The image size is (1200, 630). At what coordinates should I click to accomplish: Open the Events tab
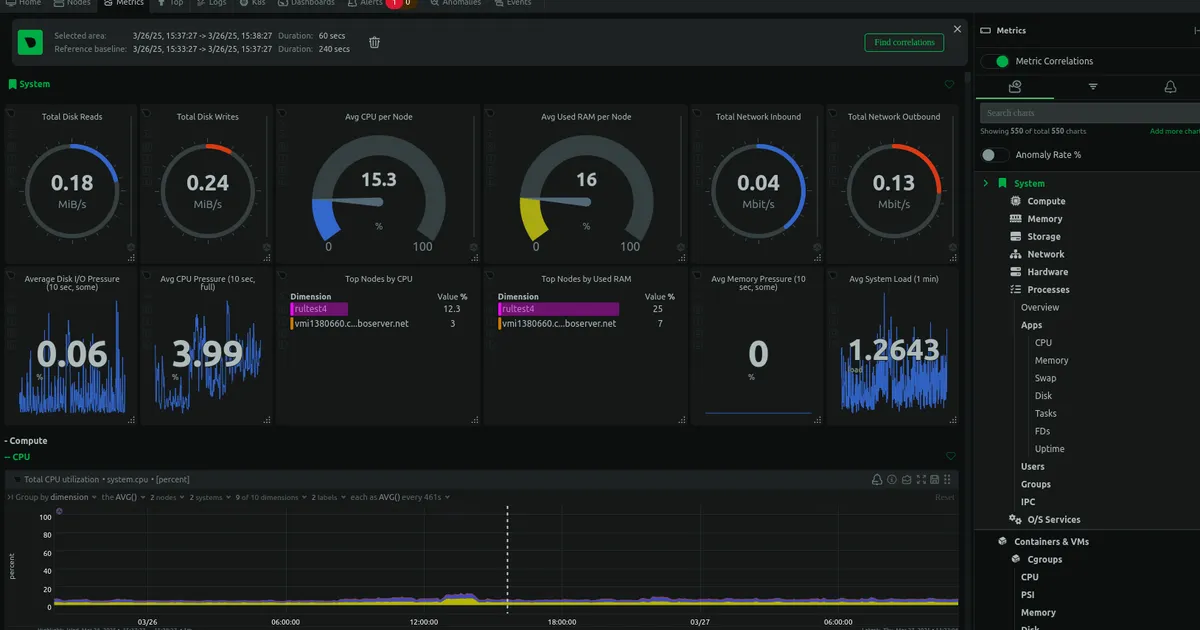[x=511, y=4]
